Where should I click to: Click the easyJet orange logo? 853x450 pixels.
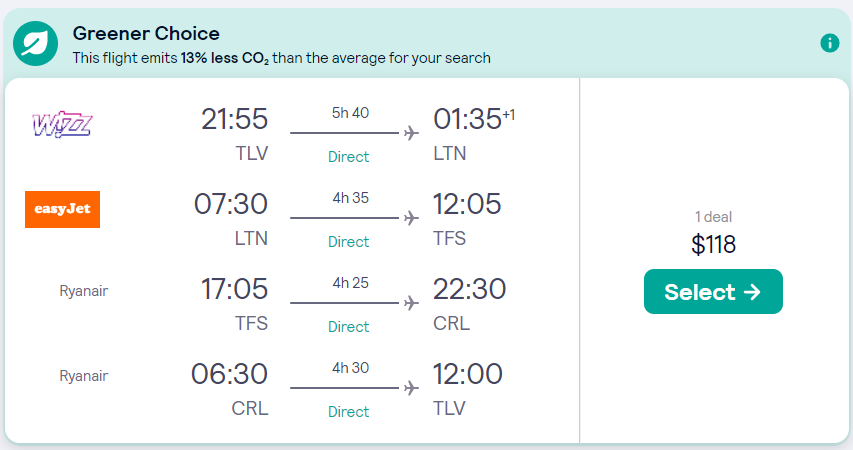[63, 209]
